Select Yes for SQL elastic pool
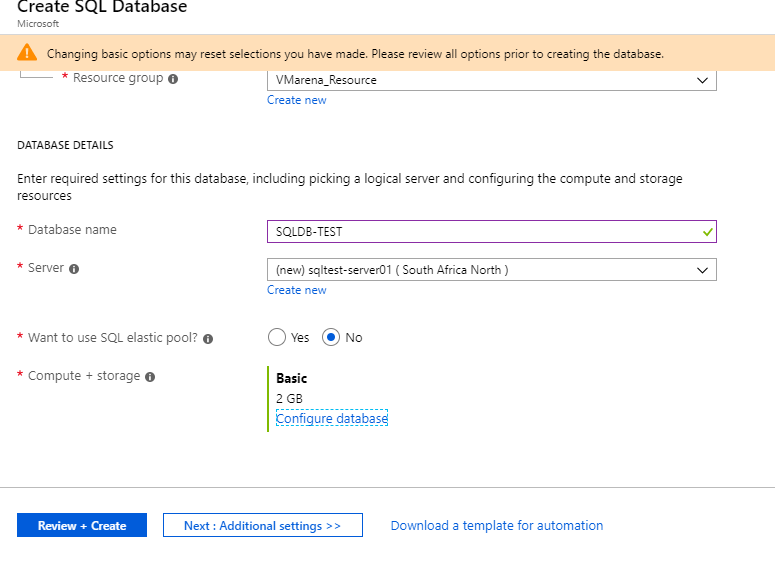The height and width of the screenshot is (562, 775). click(277, 338)
